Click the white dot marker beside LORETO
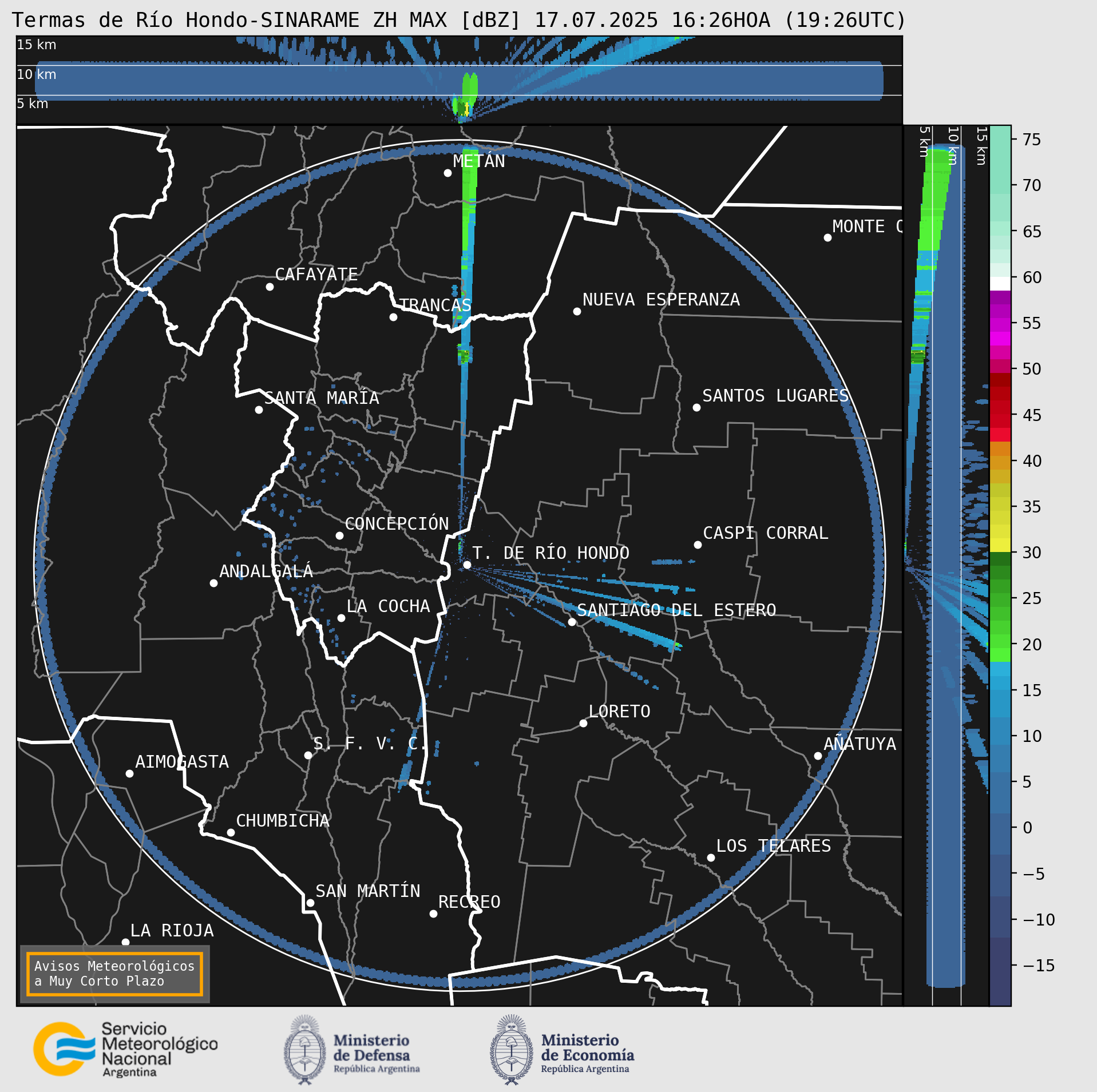The height and width of the screenshot is (1092, 1097). [583, 723]
